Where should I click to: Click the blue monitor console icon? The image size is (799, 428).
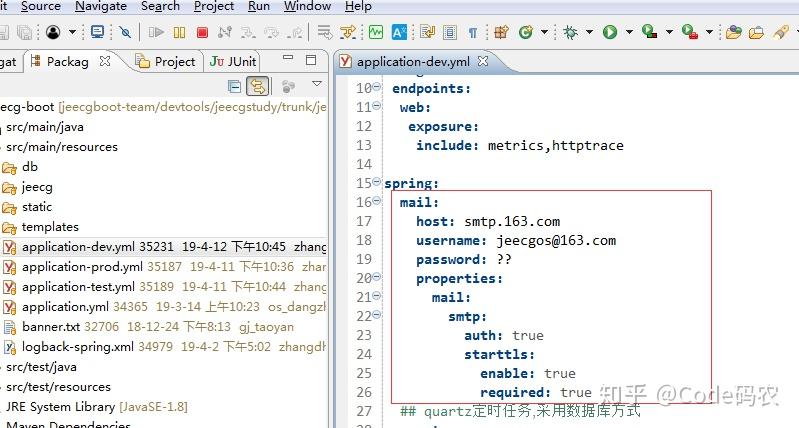point(97,32)
